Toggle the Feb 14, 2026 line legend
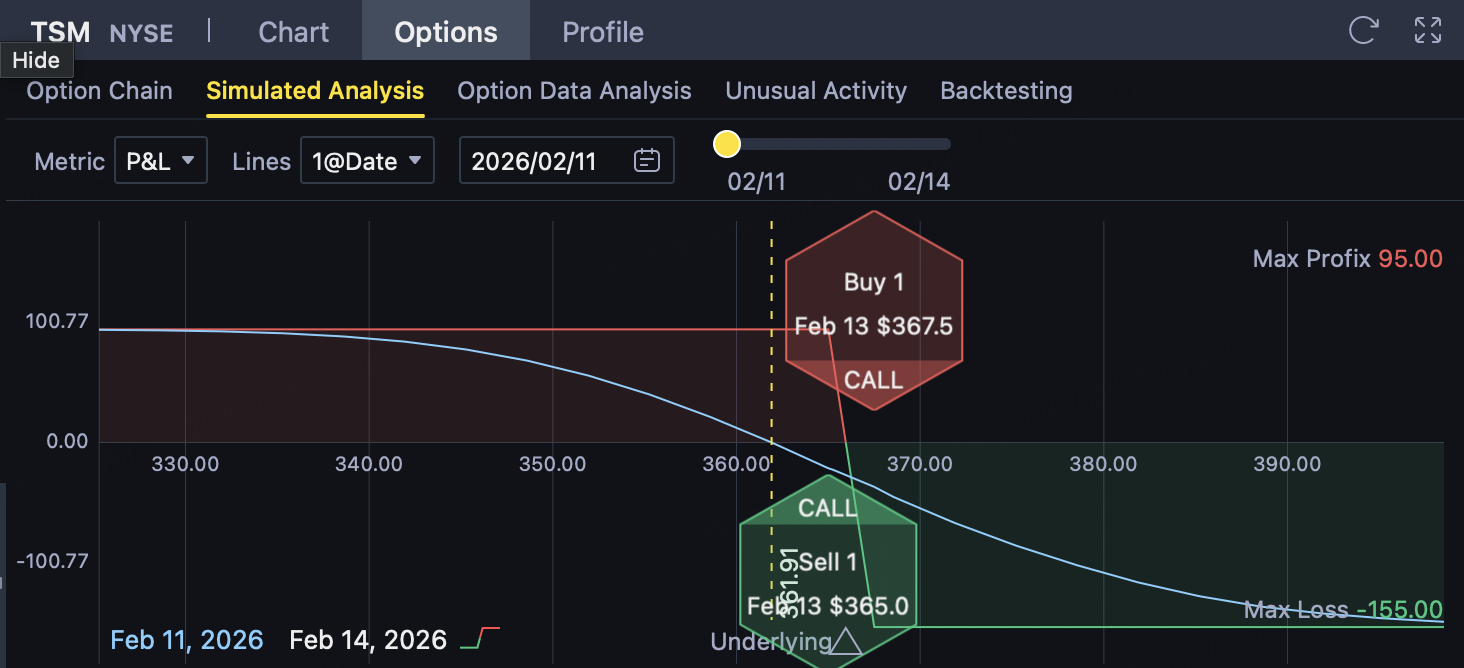 tap(367, 640)
